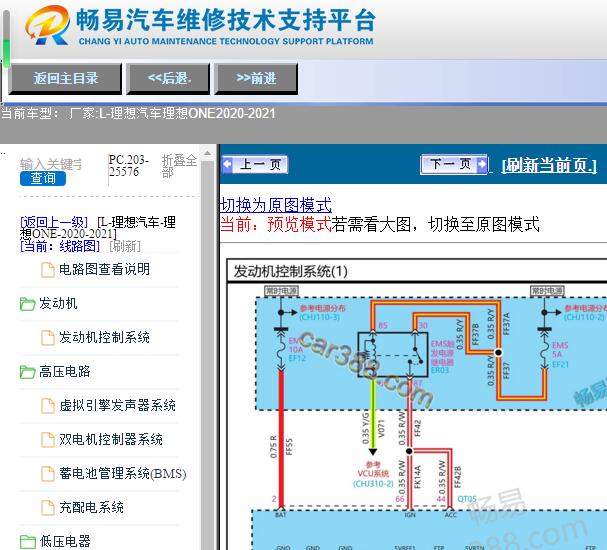Click the 蓄电池管理系统 page icon
Viewport: 607px width, 550px height.
pyautogui.click(x=48, y=474)
